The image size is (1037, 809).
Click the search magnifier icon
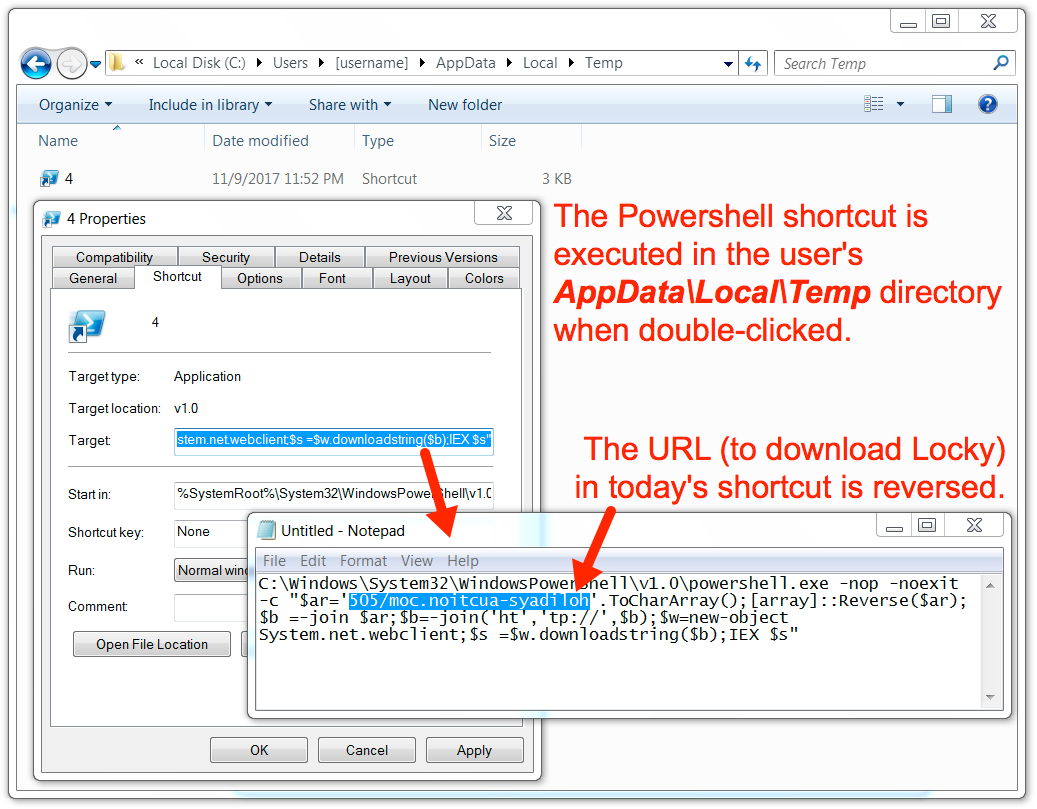(1001, 63)
